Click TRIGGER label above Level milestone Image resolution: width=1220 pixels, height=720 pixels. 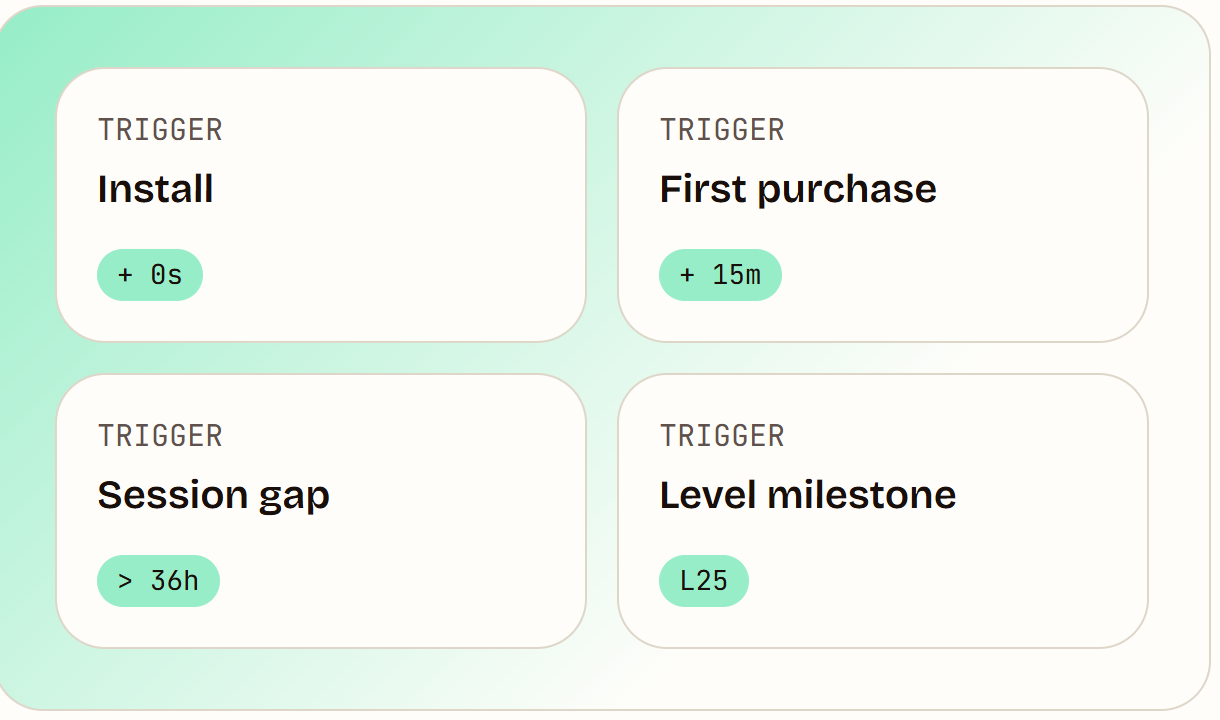tap(722, 436)
